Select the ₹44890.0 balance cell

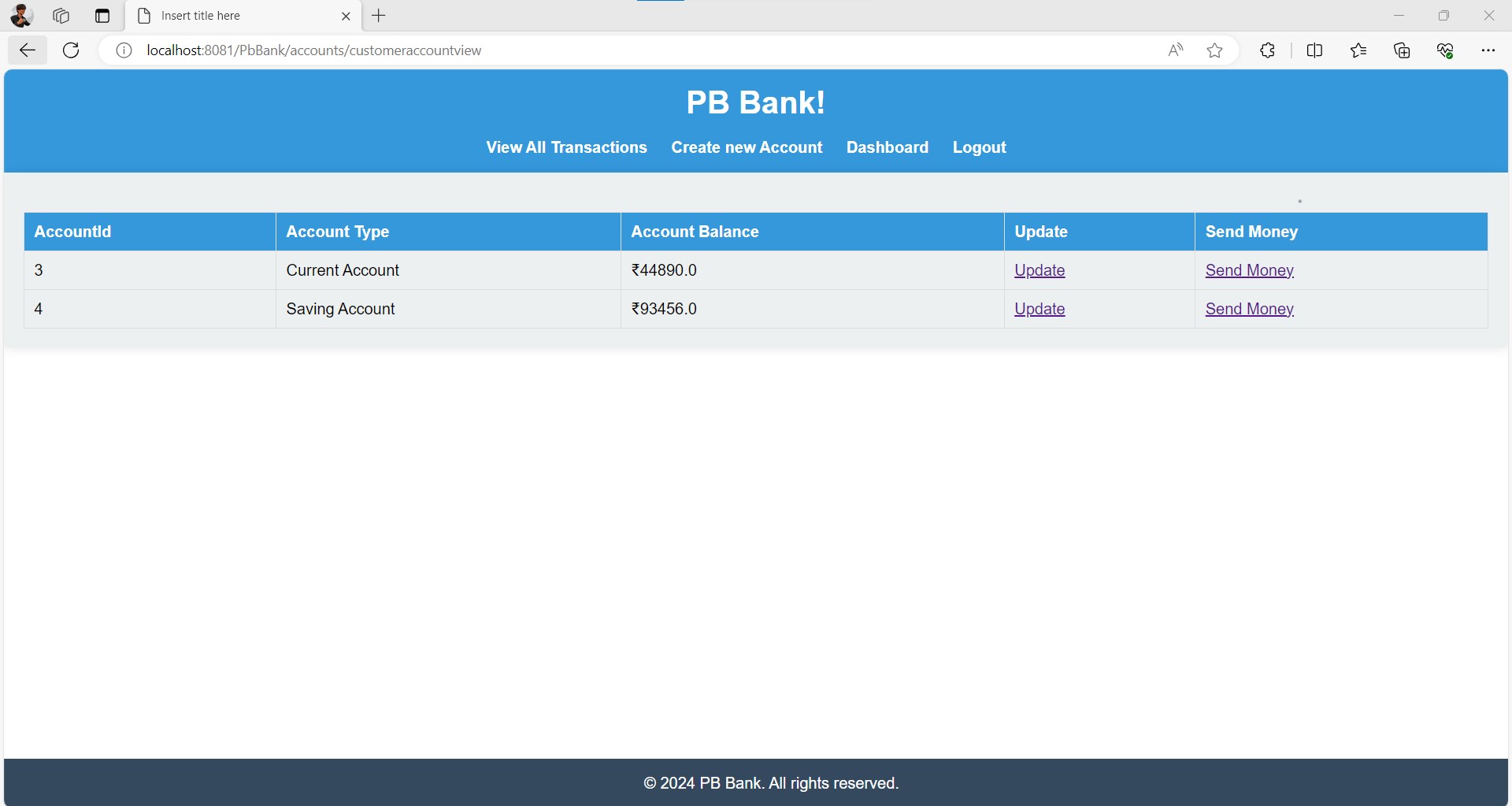click(813, 270)
